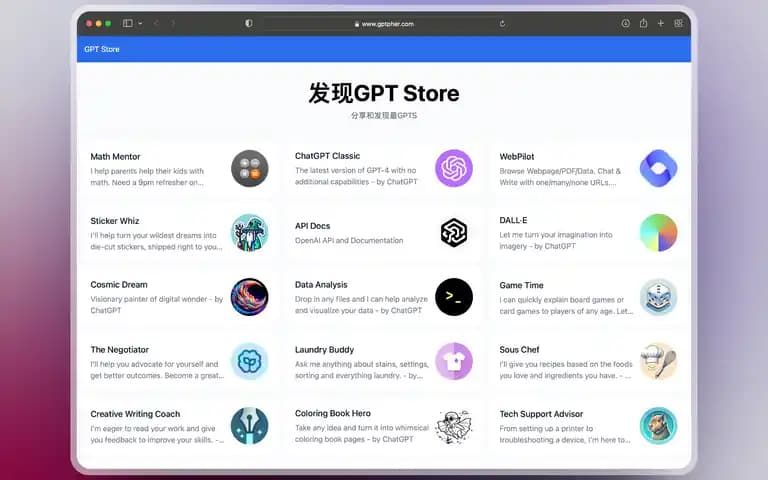Click "Browse Webpage/PDF/Data" description
This screenshot has height=480, width=768.
point(560,177)
